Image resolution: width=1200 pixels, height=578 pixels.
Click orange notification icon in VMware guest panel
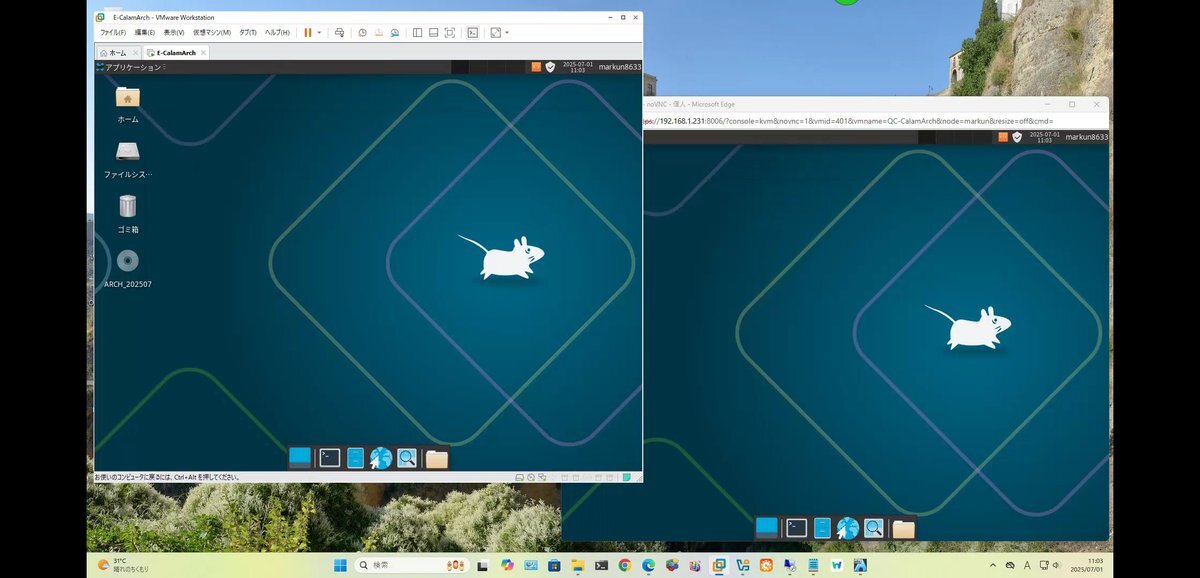[x=536, y=67]
